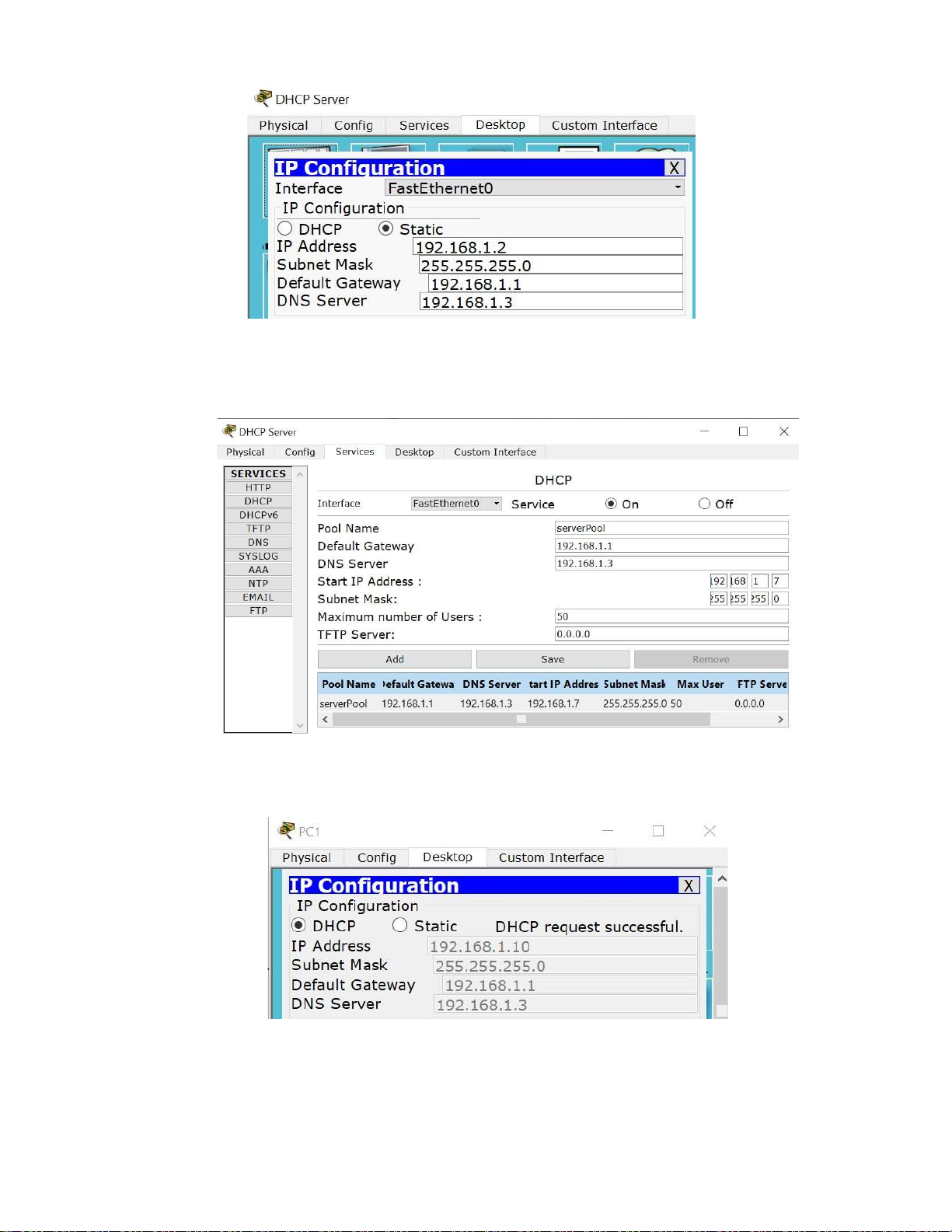The width and height of the screenshot is (952, 1232).
Task: Open the DNS service in the services list
Action: point(258,543)
